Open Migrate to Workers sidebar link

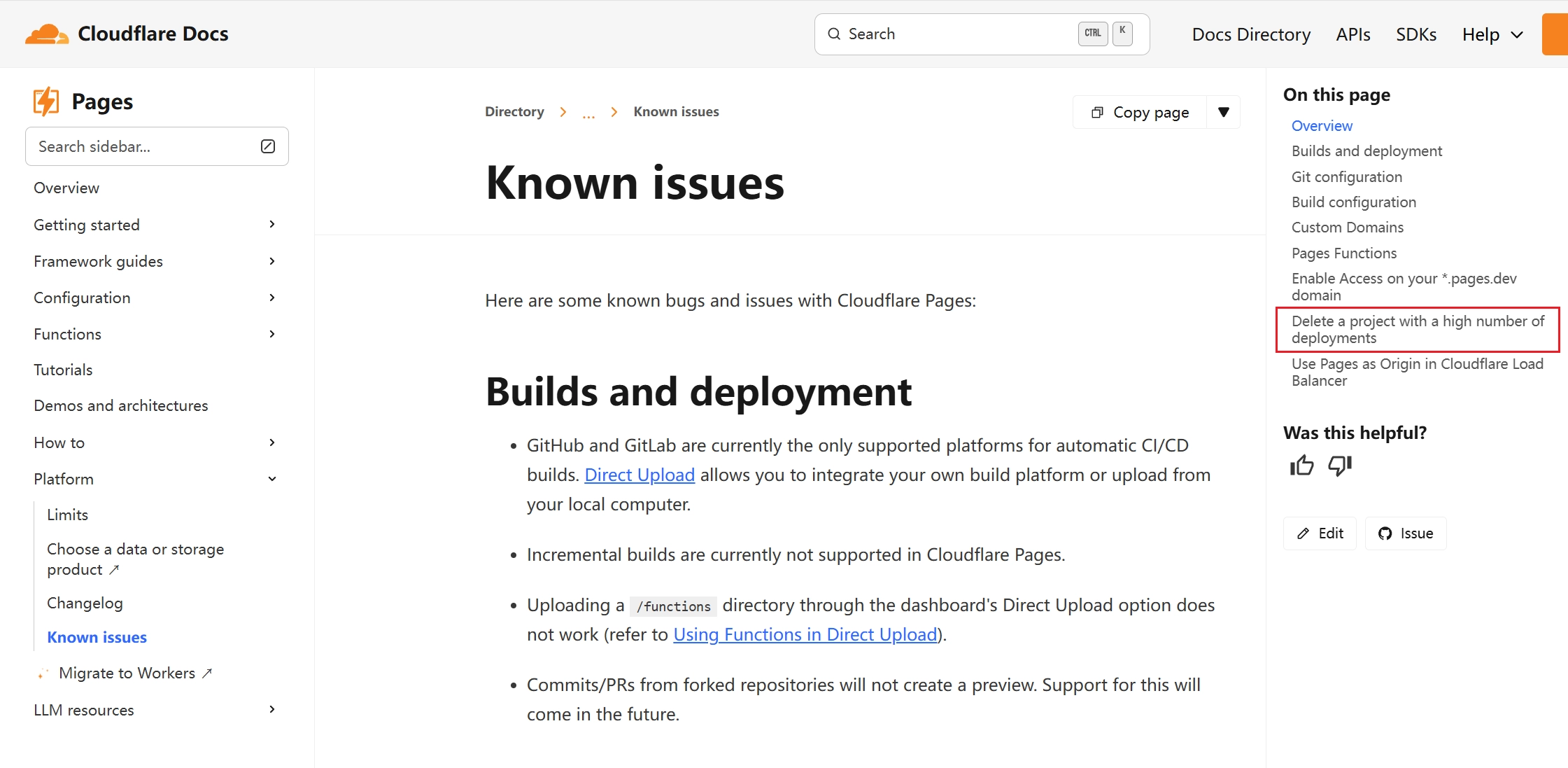[127, 673]
